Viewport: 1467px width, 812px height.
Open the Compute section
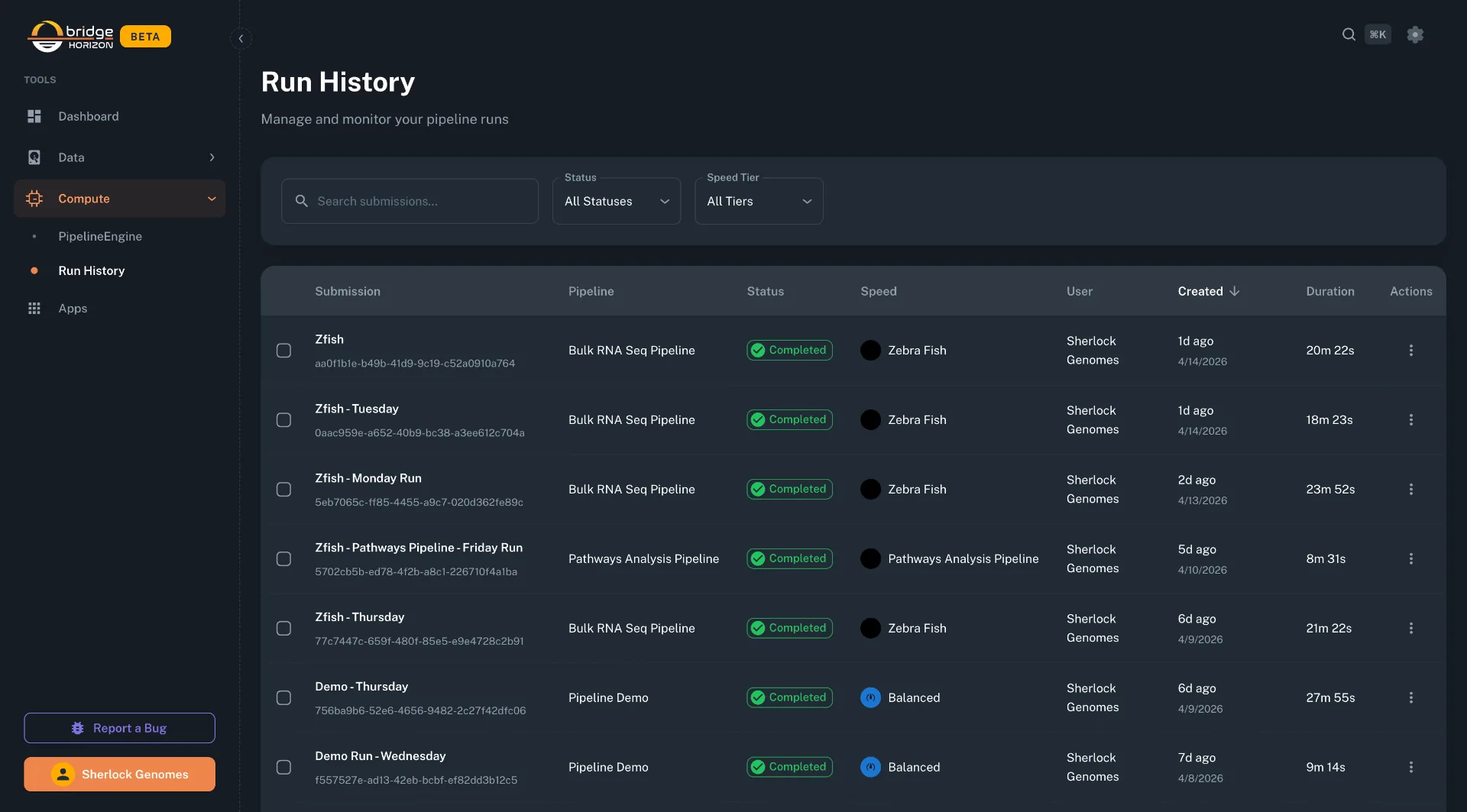tap(120, 199)
